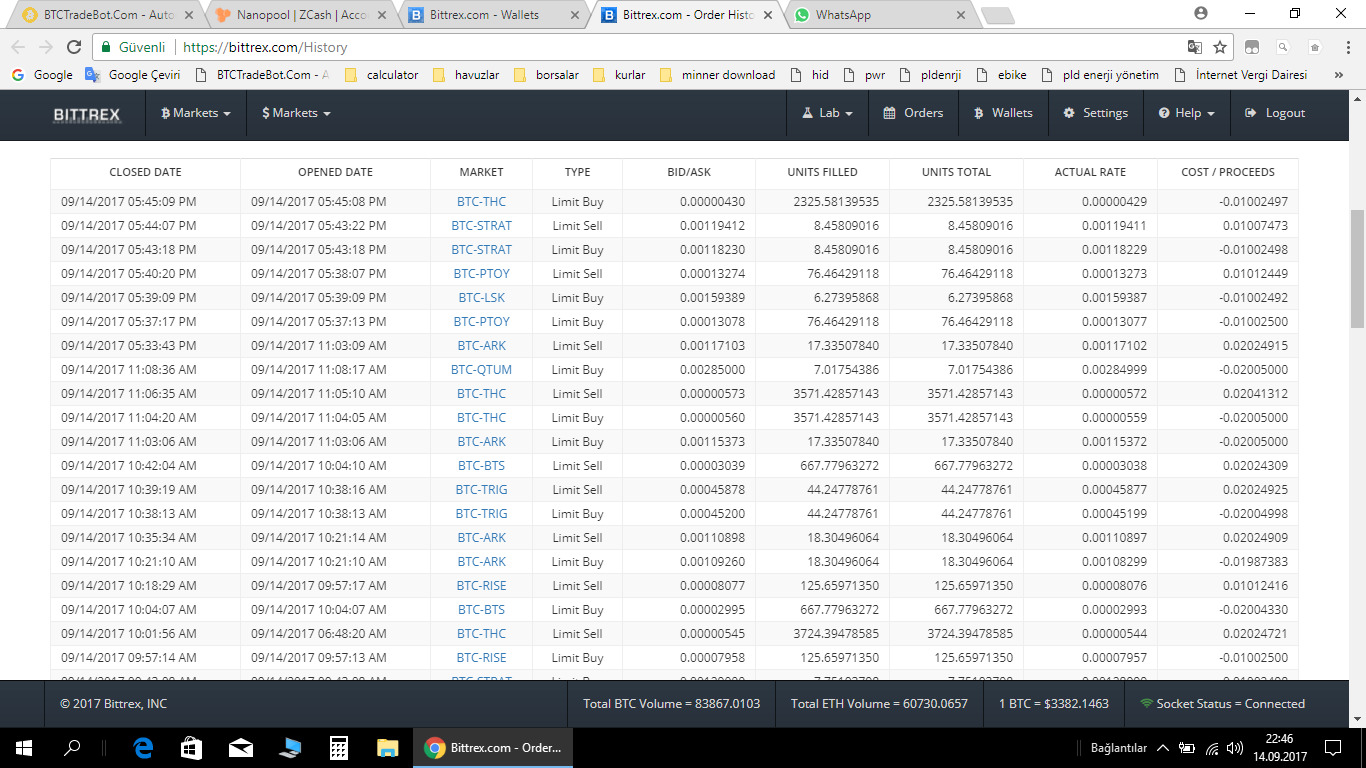
Task: Select the 0.00285000 bid/ask value
Action: click(x=712, y=370)
